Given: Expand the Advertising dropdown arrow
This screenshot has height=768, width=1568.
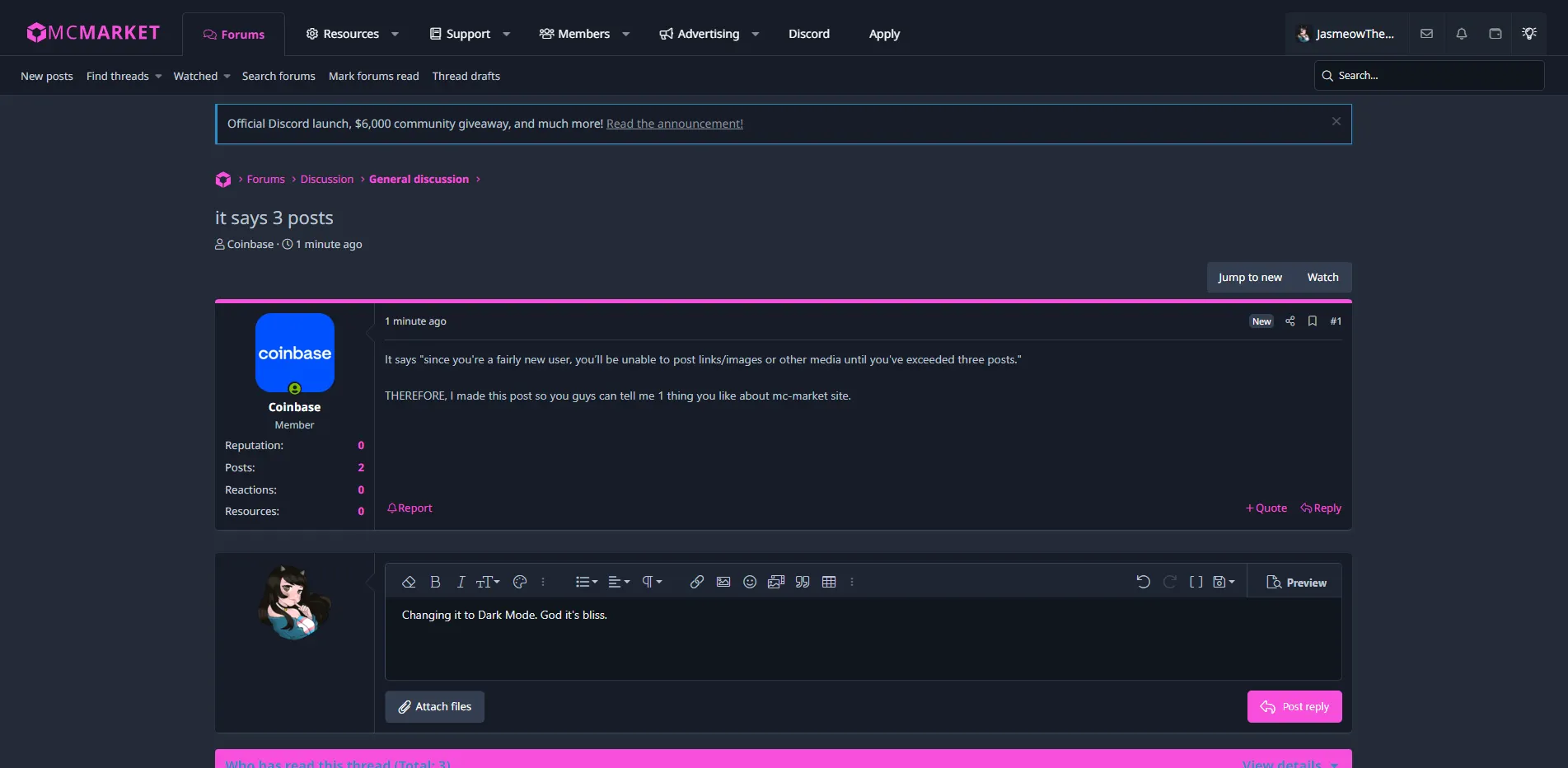Looking at the screenshot, I should [x=755, y=34].
